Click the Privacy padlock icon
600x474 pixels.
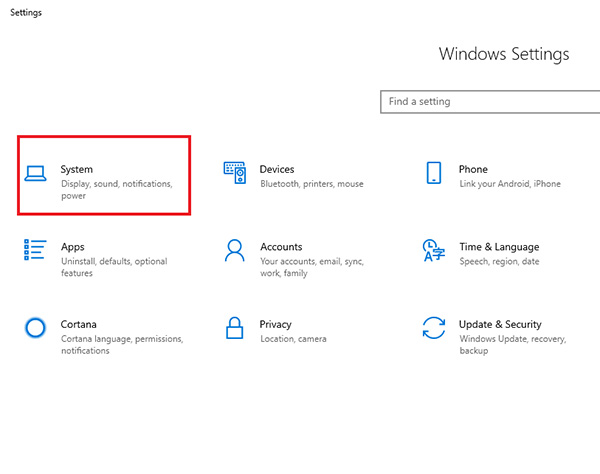click(x=235, y=327)
